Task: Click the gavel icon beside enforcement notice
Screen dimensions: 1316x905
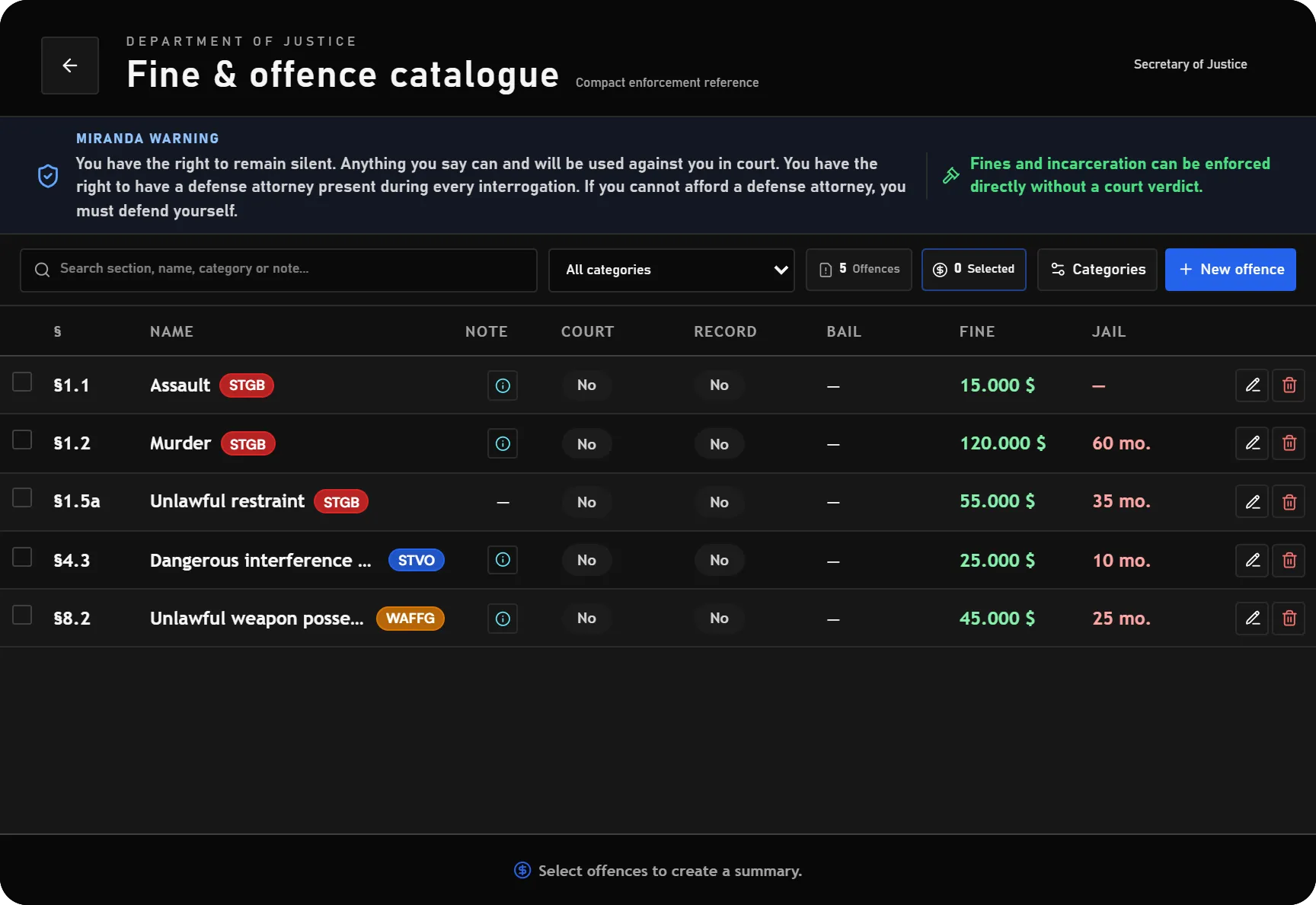Action: point(951,175)
